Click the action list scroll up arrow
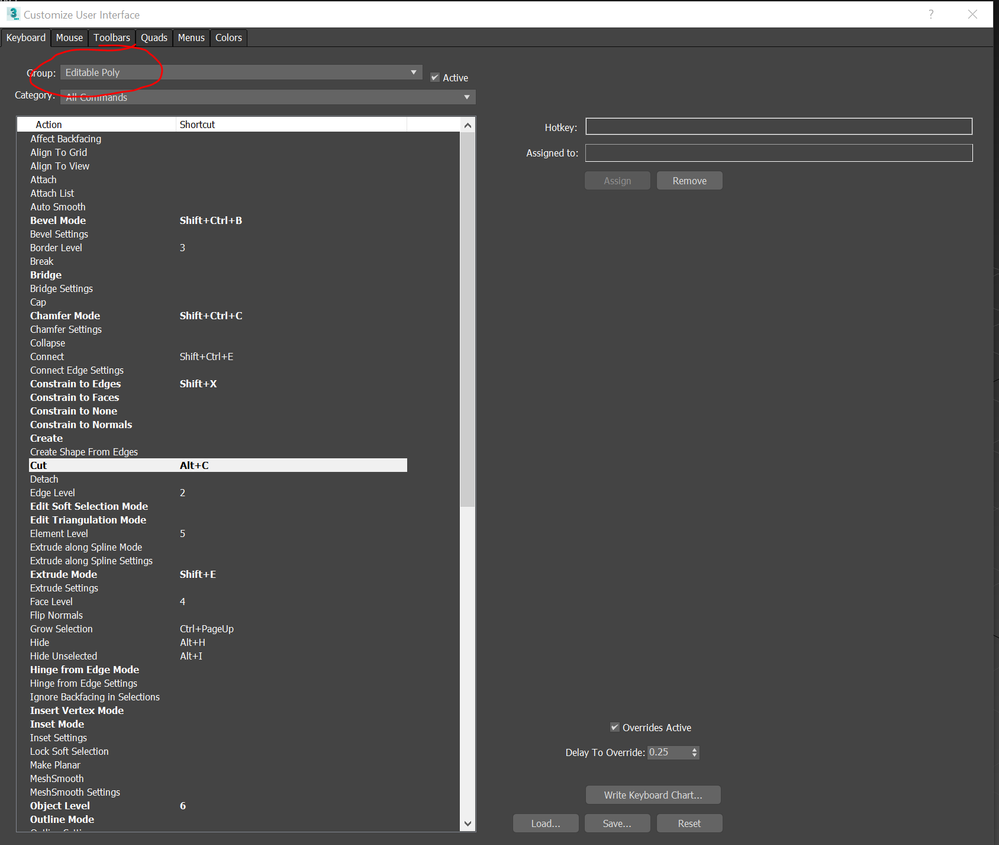The width and height of the screenshot is (999, 845). pyautogui.click(x=468, y=125)
